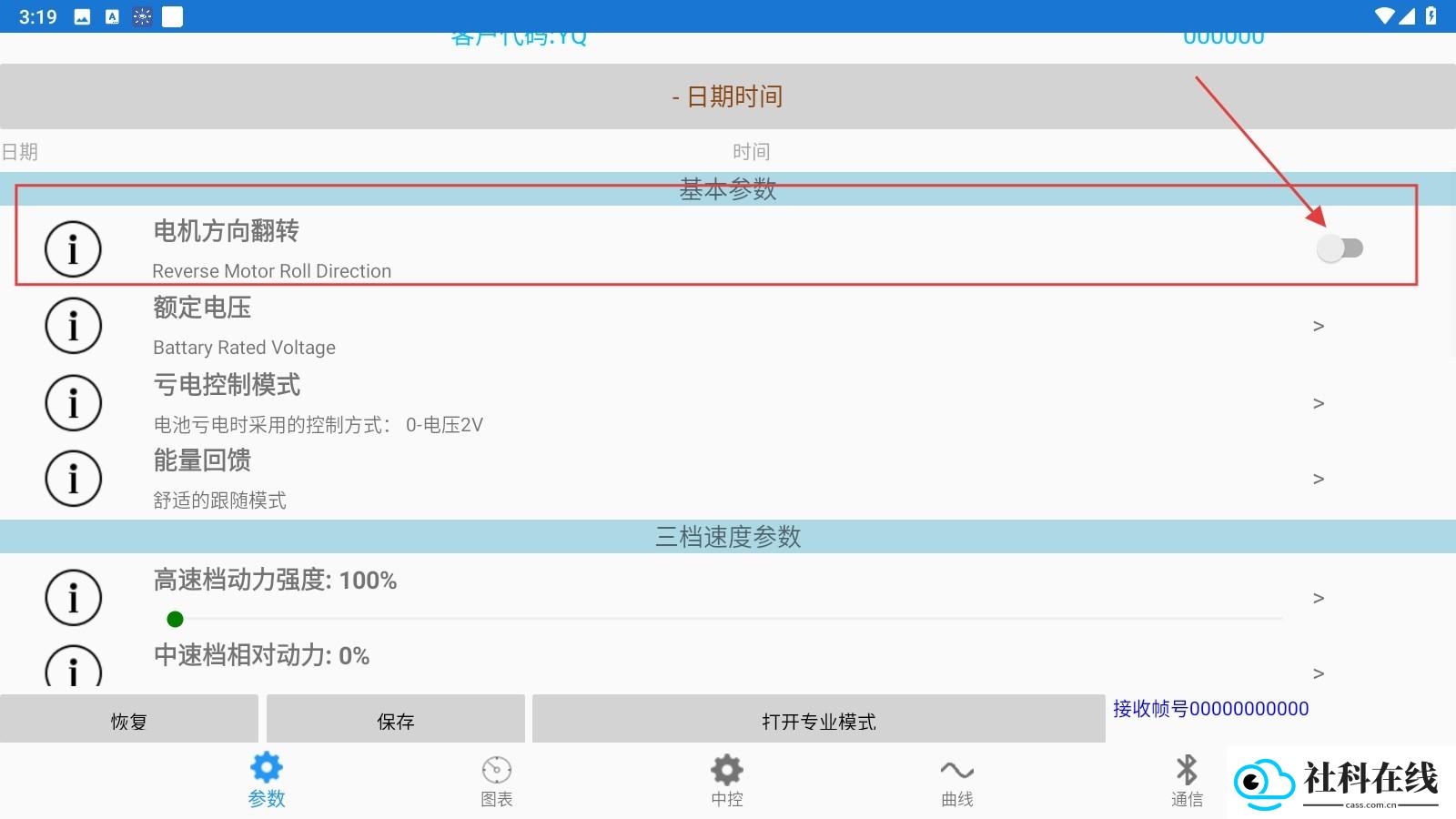Switch to the 参数 tab

[x=267, y=781]
